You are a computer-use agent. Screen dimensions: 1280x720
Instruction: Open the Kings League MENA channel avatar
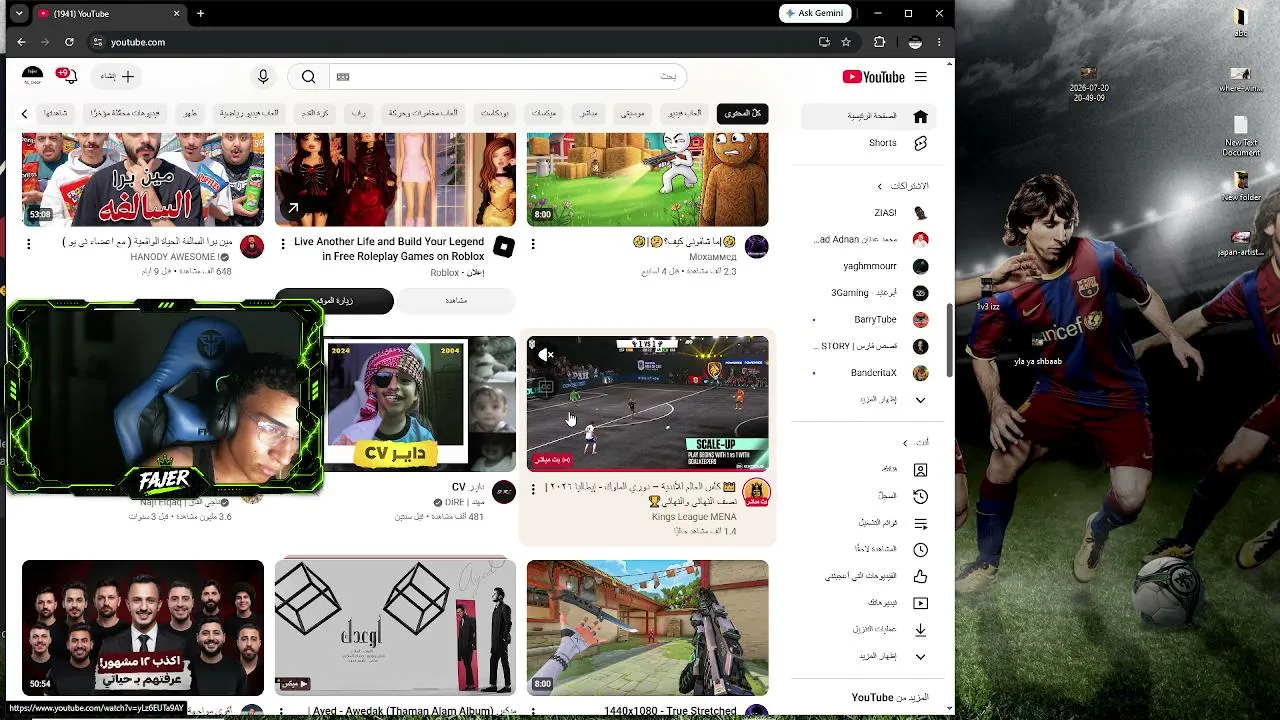coord(756,493)
